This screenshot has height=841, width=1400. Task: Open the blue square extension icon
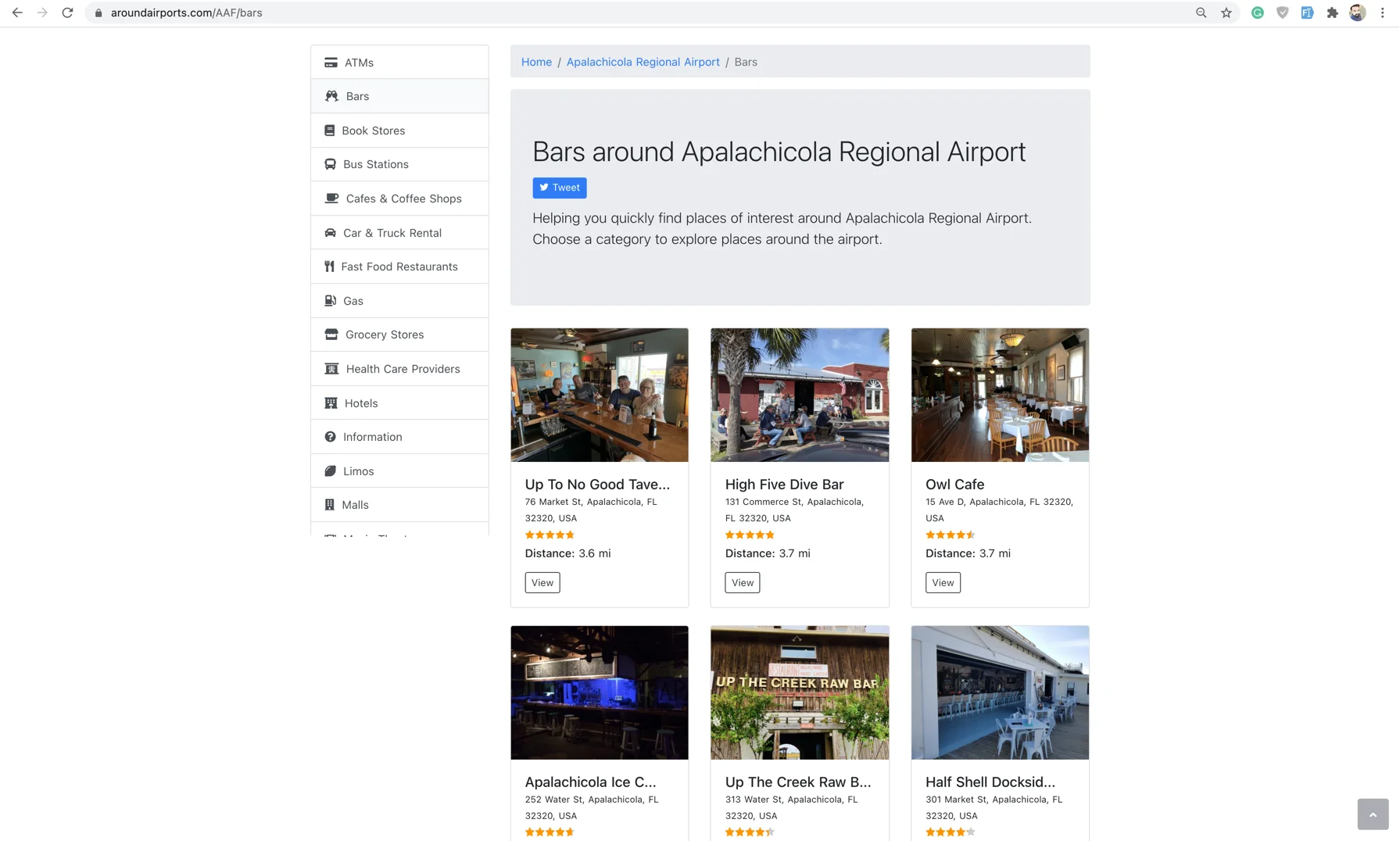[x=1307, y=13]
